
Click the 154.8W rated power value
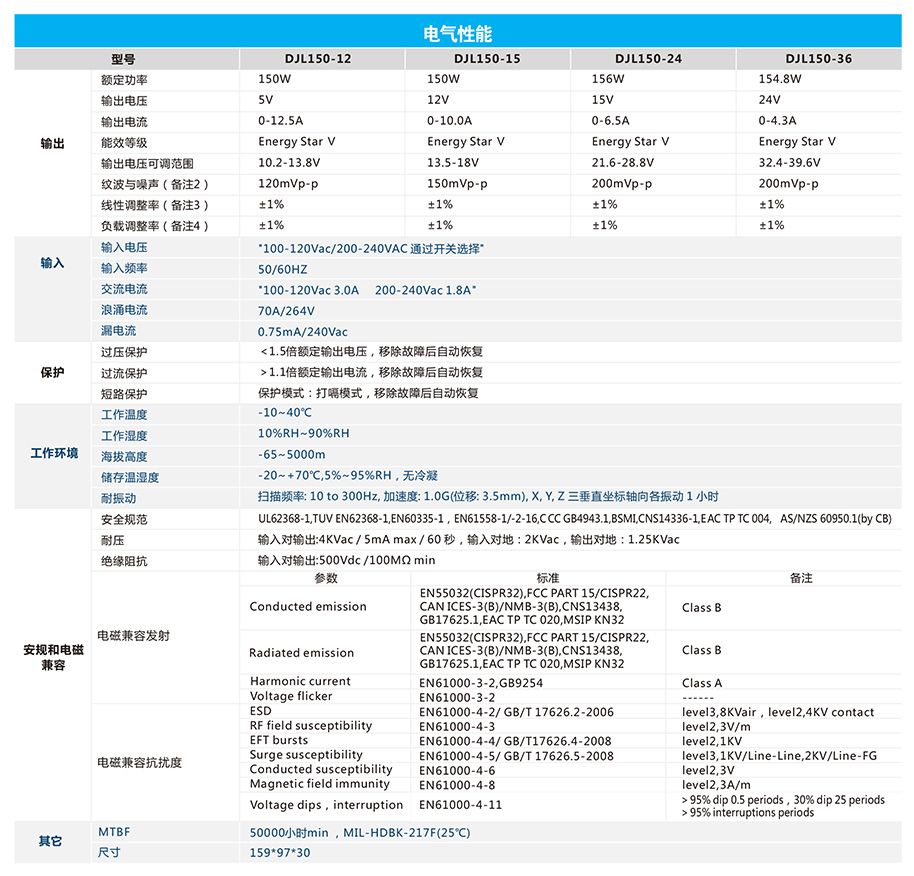tap(780, 79)
